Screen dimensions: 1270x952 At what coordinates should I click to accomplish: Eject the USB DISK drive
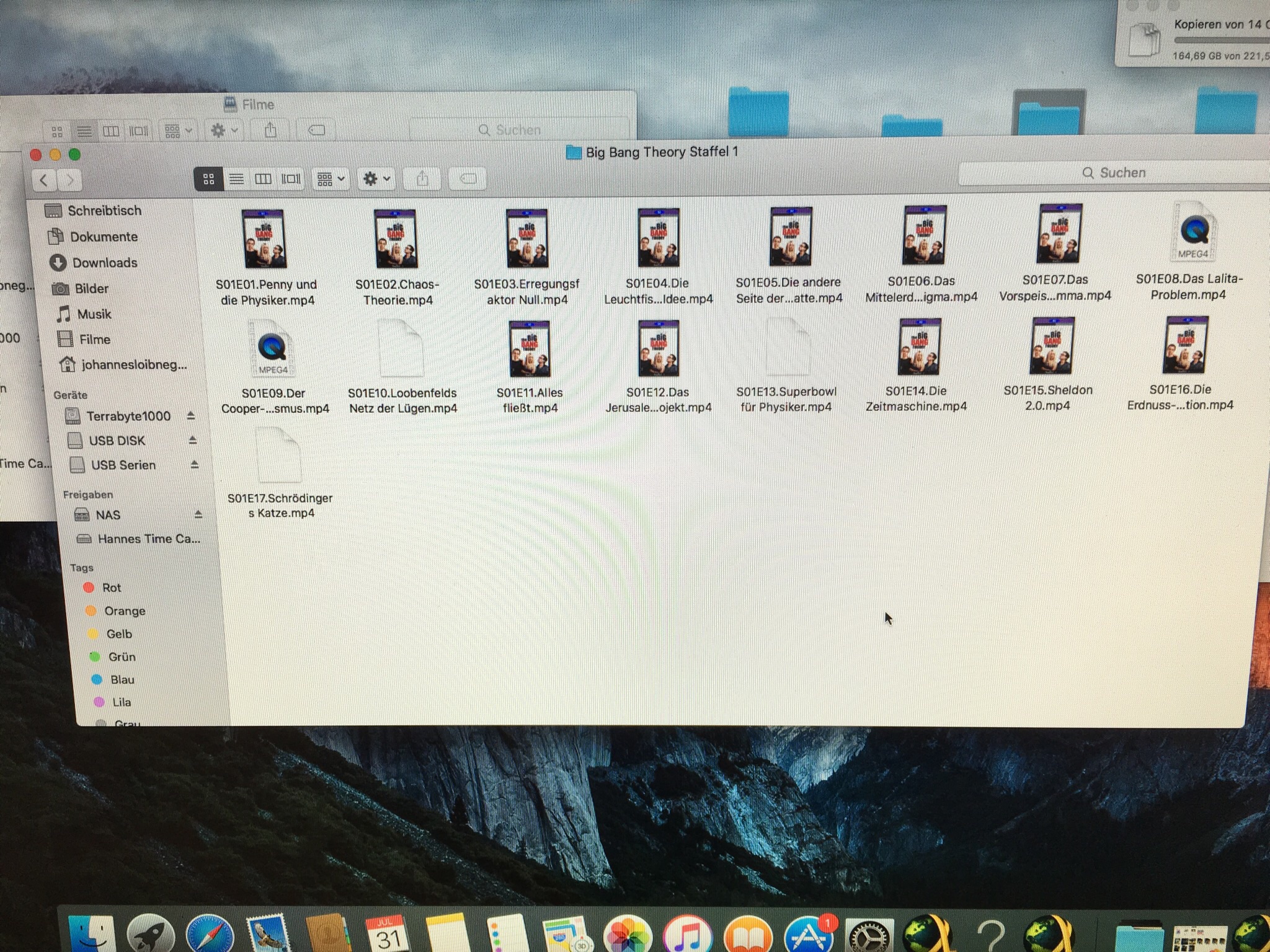(193, 440)
